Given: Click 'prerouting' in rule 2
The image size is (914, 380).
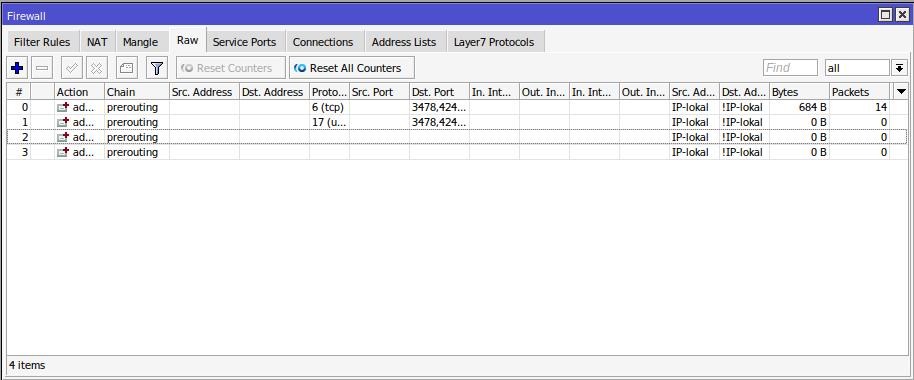Looking at the screenshot, I should pyautogui.click(x=132, y=138).
